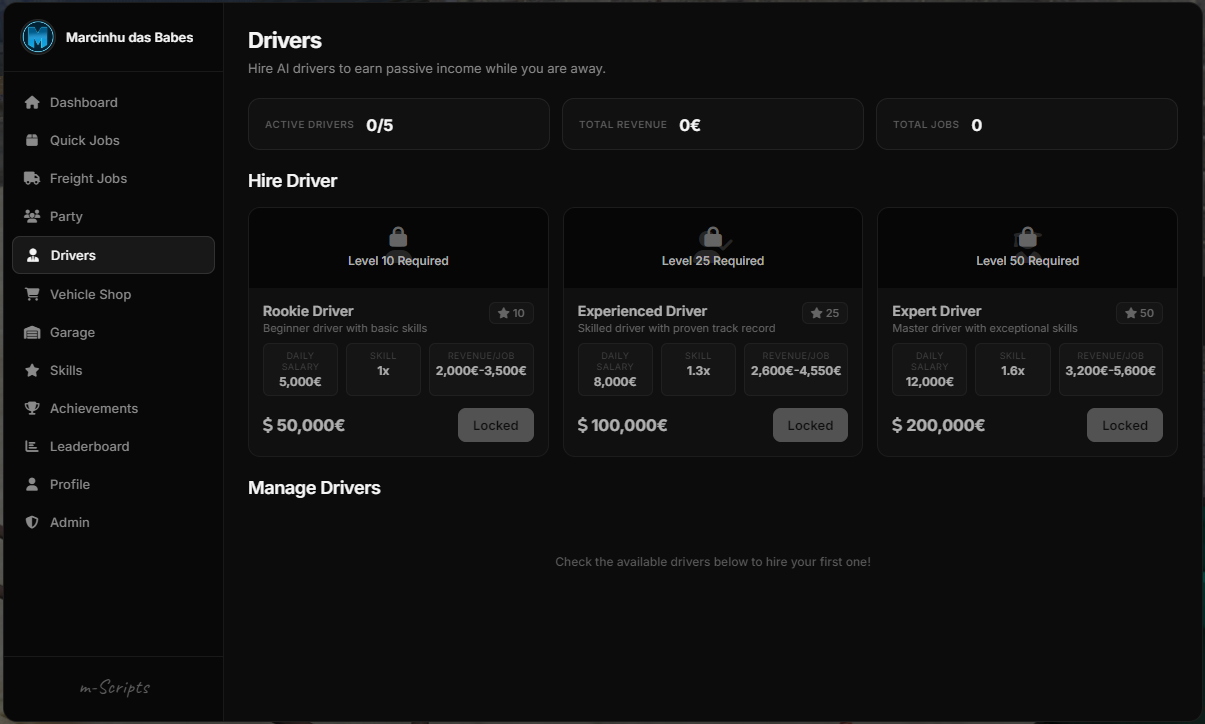Viewport: 1205px width, 724px height.
Task: Click the Profile person icon
Action: tap(32, 484)
